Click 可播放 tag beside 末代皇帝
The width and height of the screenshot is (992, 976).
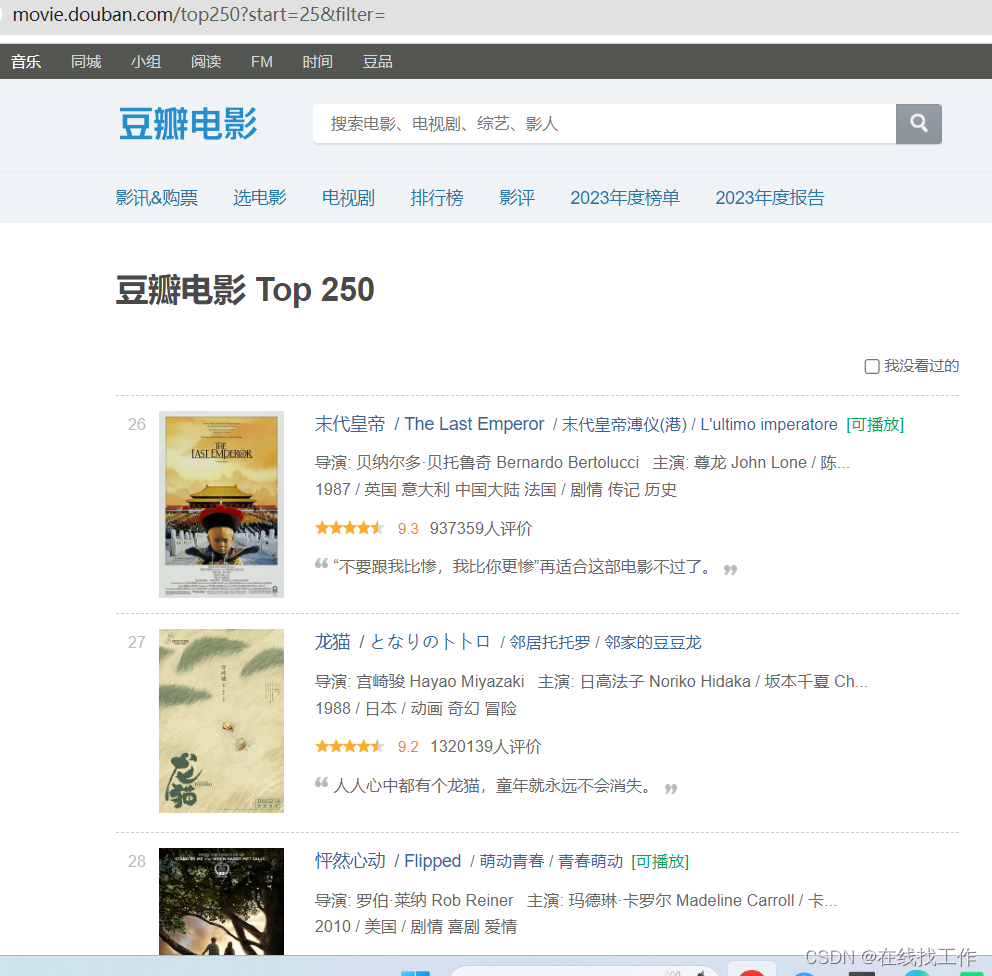click(x=875, y=424)
